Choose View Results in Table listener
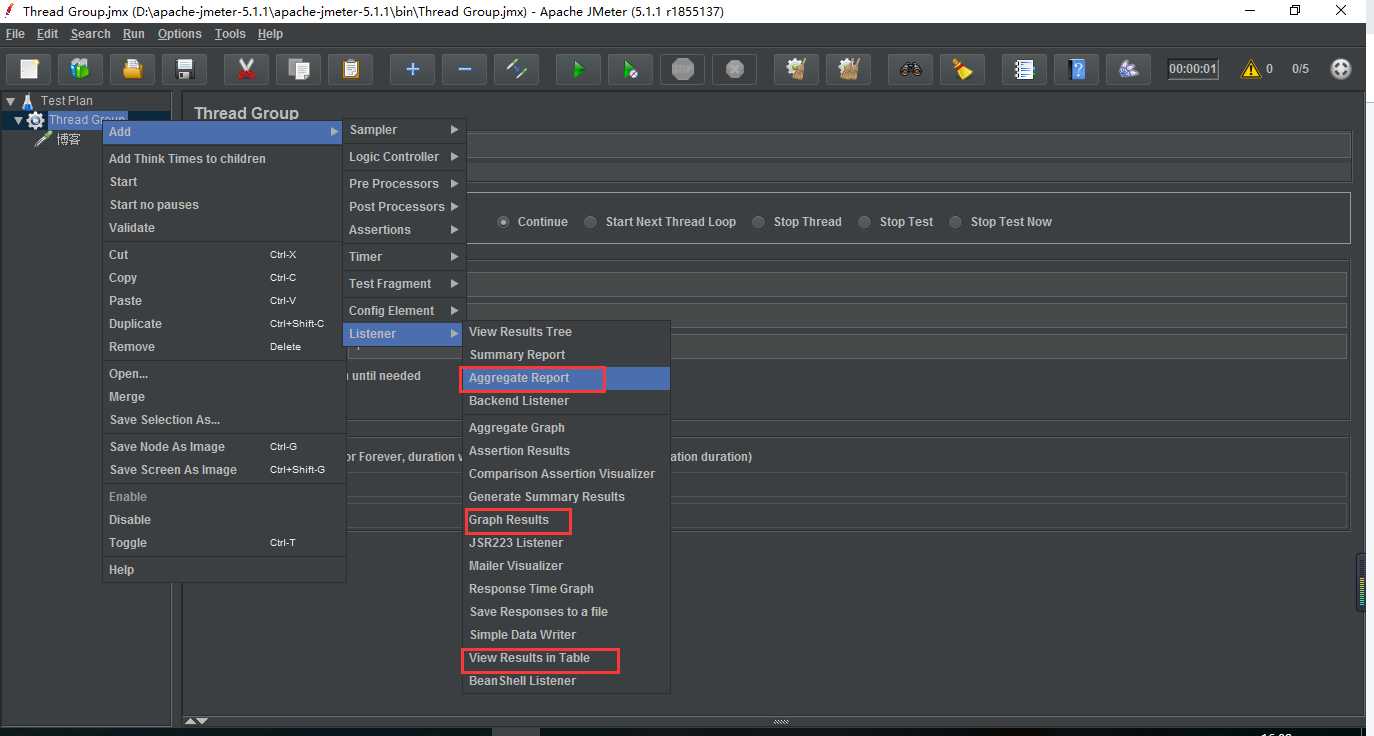 pyautogui.click(x=566, y=658)
